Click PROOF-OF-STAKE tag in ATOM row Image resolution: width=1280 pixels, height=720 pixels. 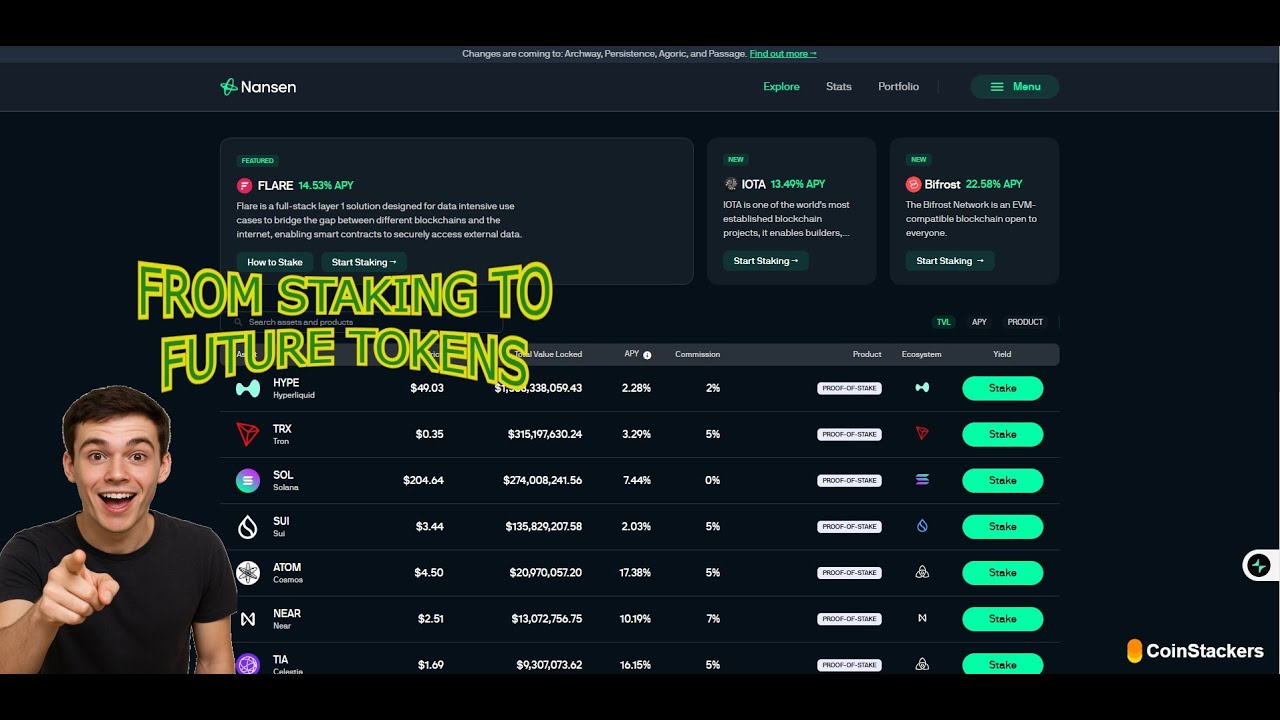pyautogui.click(x=849, y=572)
